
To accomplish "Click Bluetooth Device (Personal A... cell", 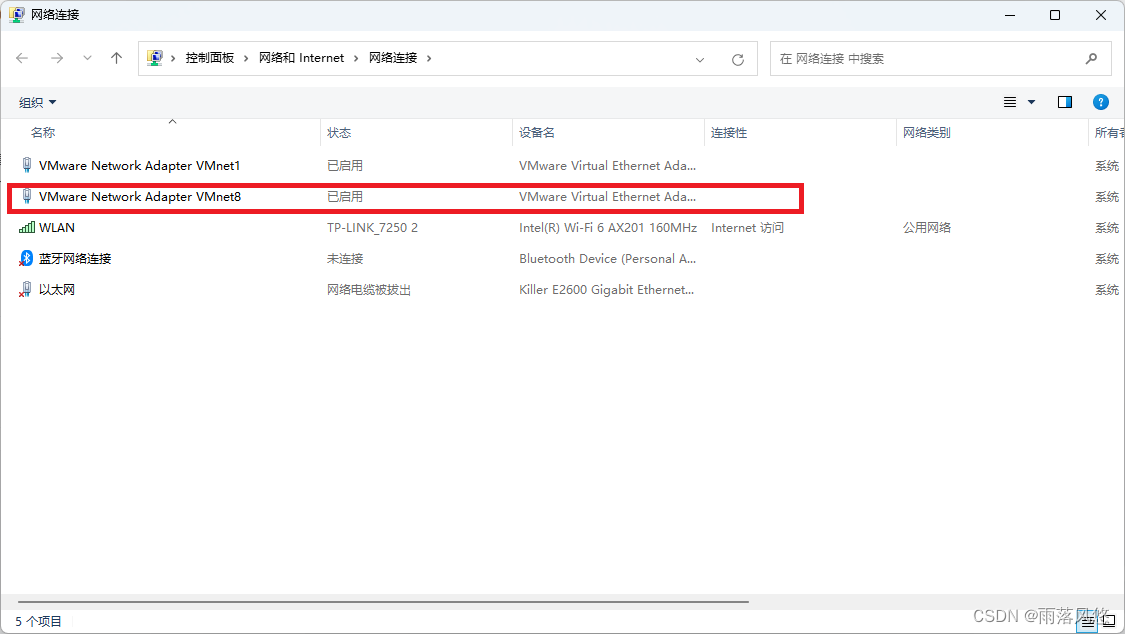I will (607, 259).
